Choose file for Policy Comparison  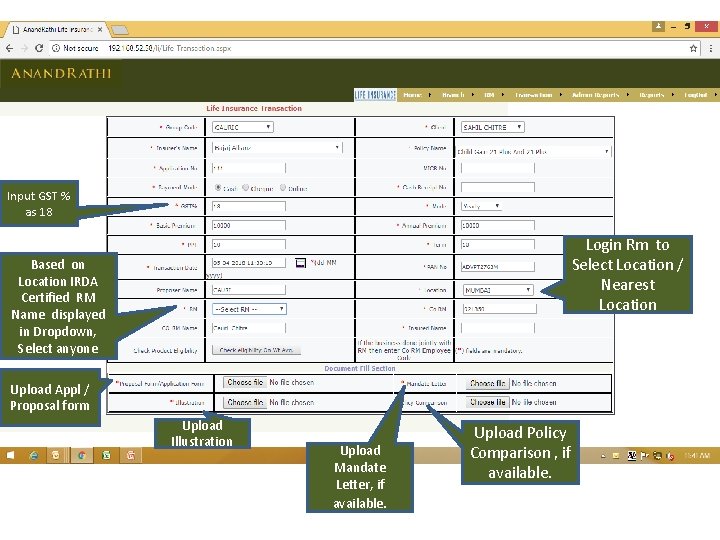(x=488, y=402)
